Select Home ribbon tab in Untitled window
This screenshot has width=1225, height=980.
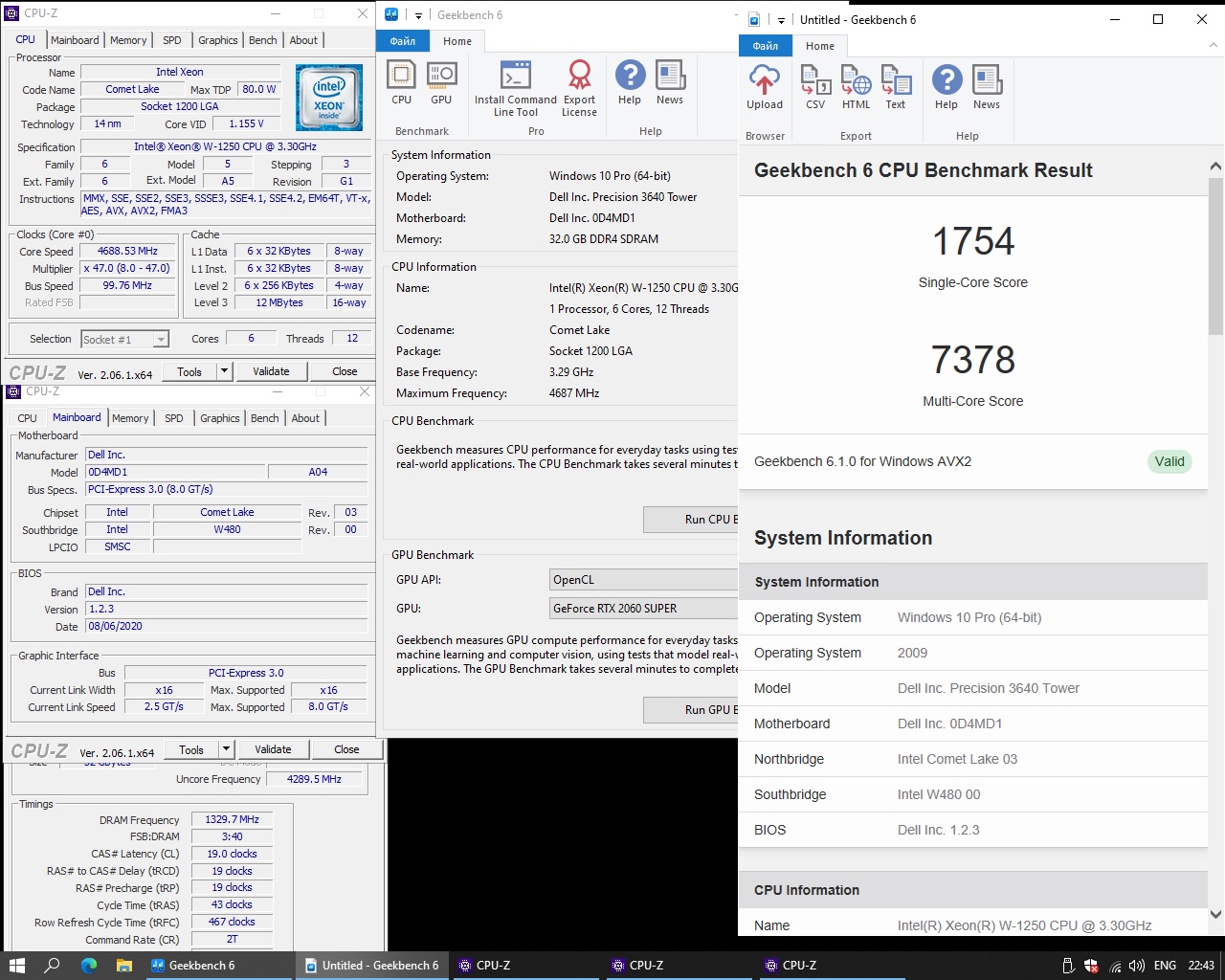click(x=820, y=46)
